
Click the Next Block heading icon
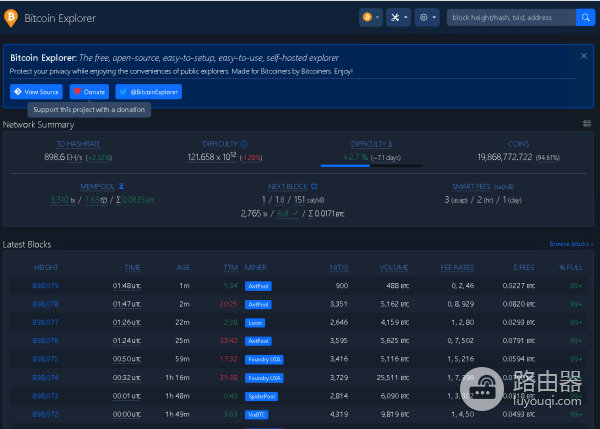pyautogui.click(x=315, y=186)
